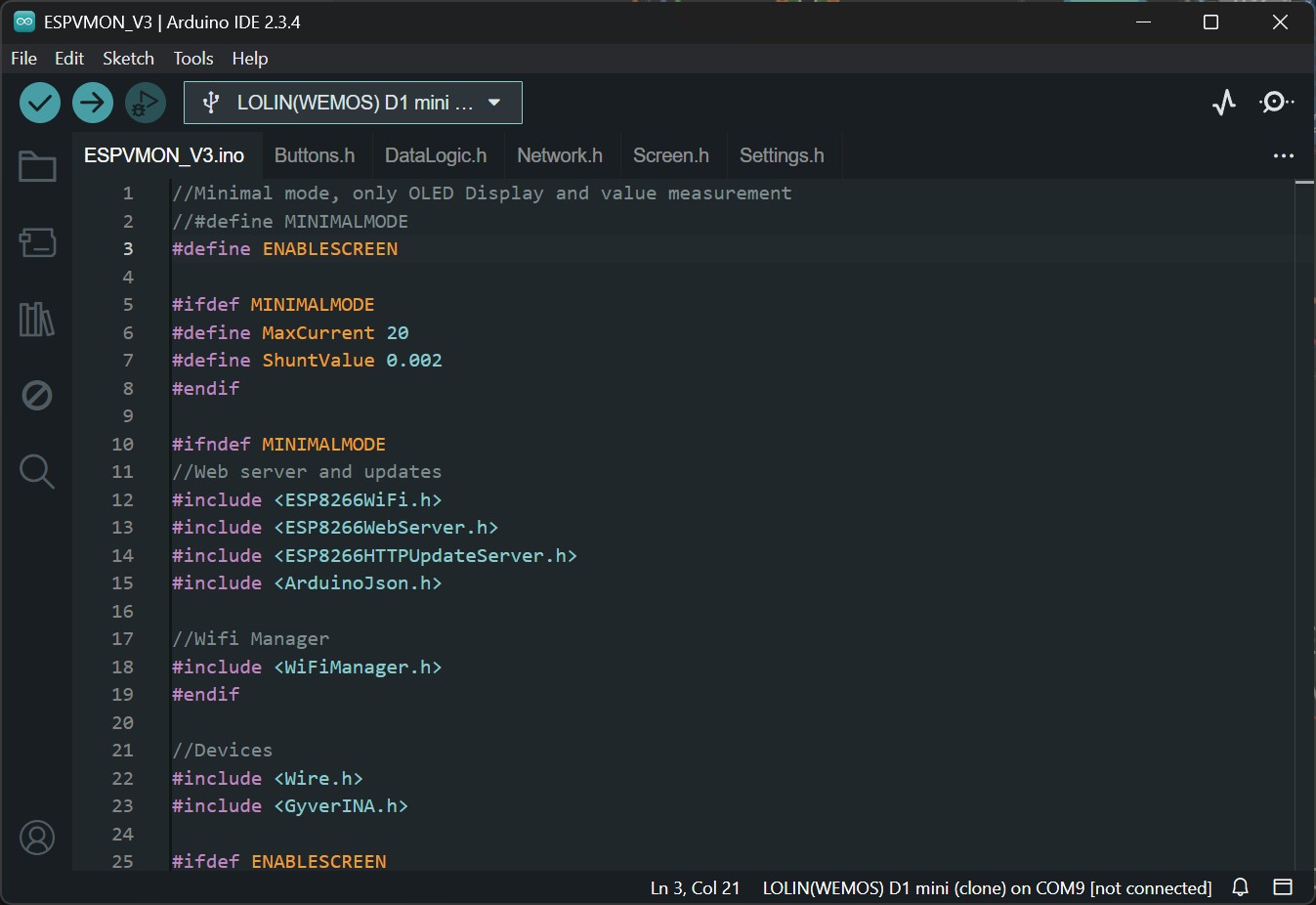Toggle the bottom panel in status bar

(x=1283, y=887)
